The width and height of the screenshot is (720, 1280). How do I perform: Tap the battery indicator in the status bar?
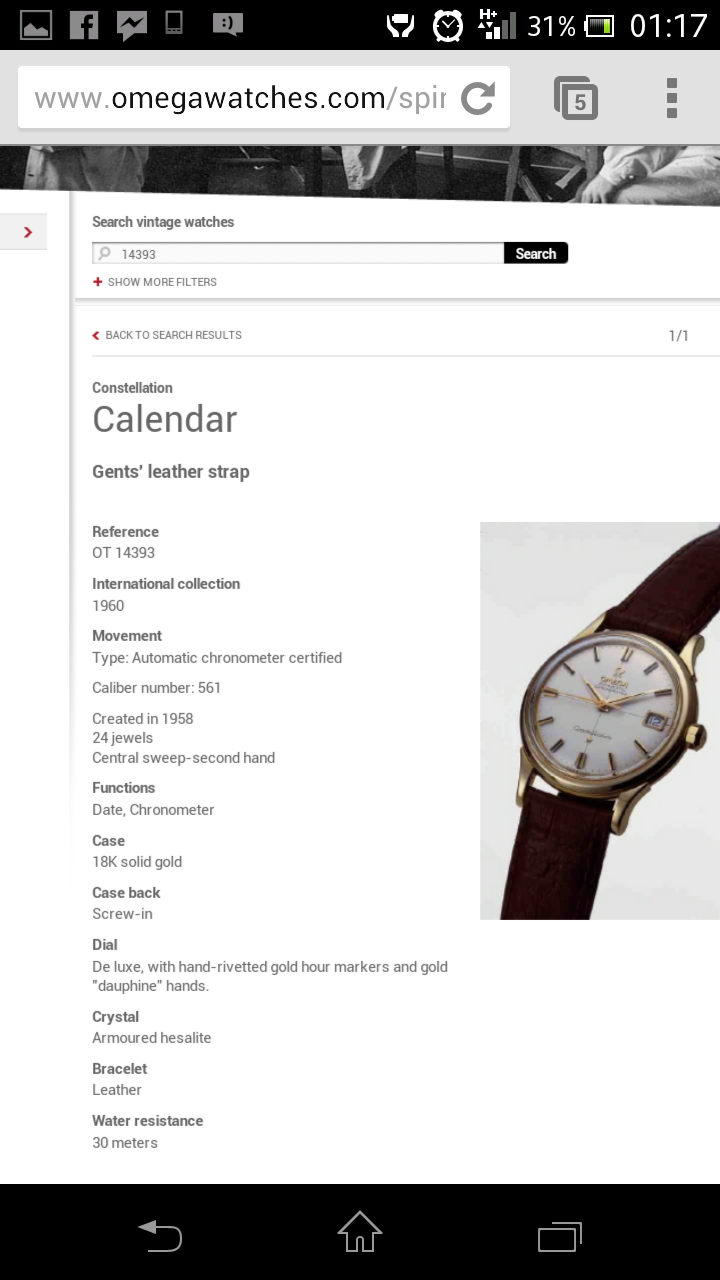[x=600, y=25]
